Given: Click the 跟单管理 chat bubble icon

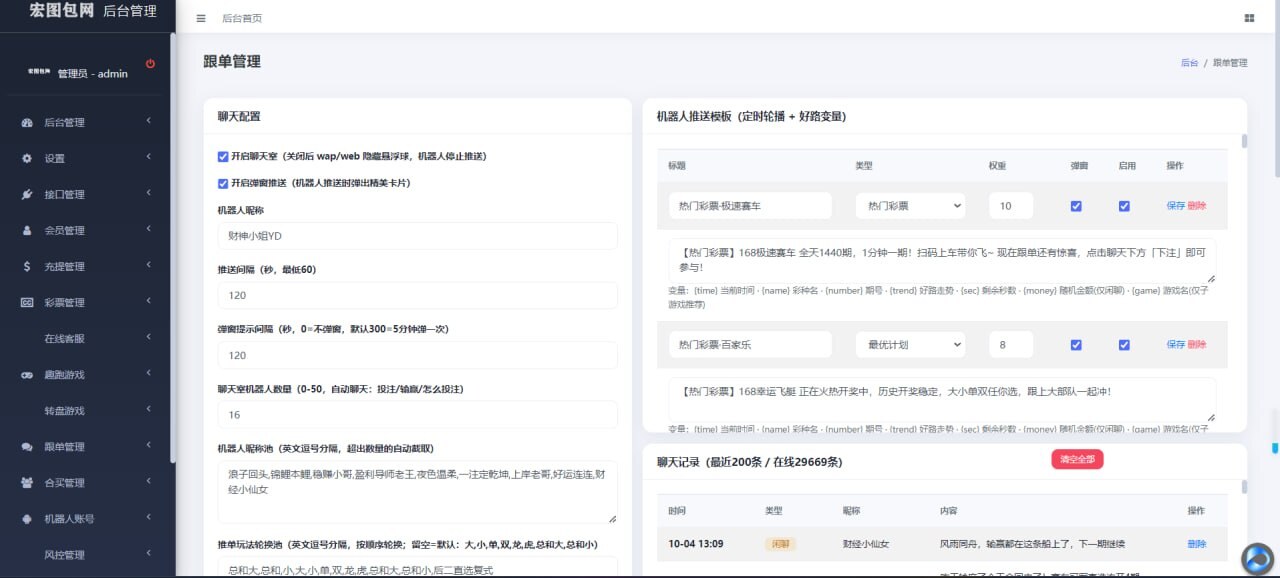Looking at the screenshot, I should coord(27,446).
